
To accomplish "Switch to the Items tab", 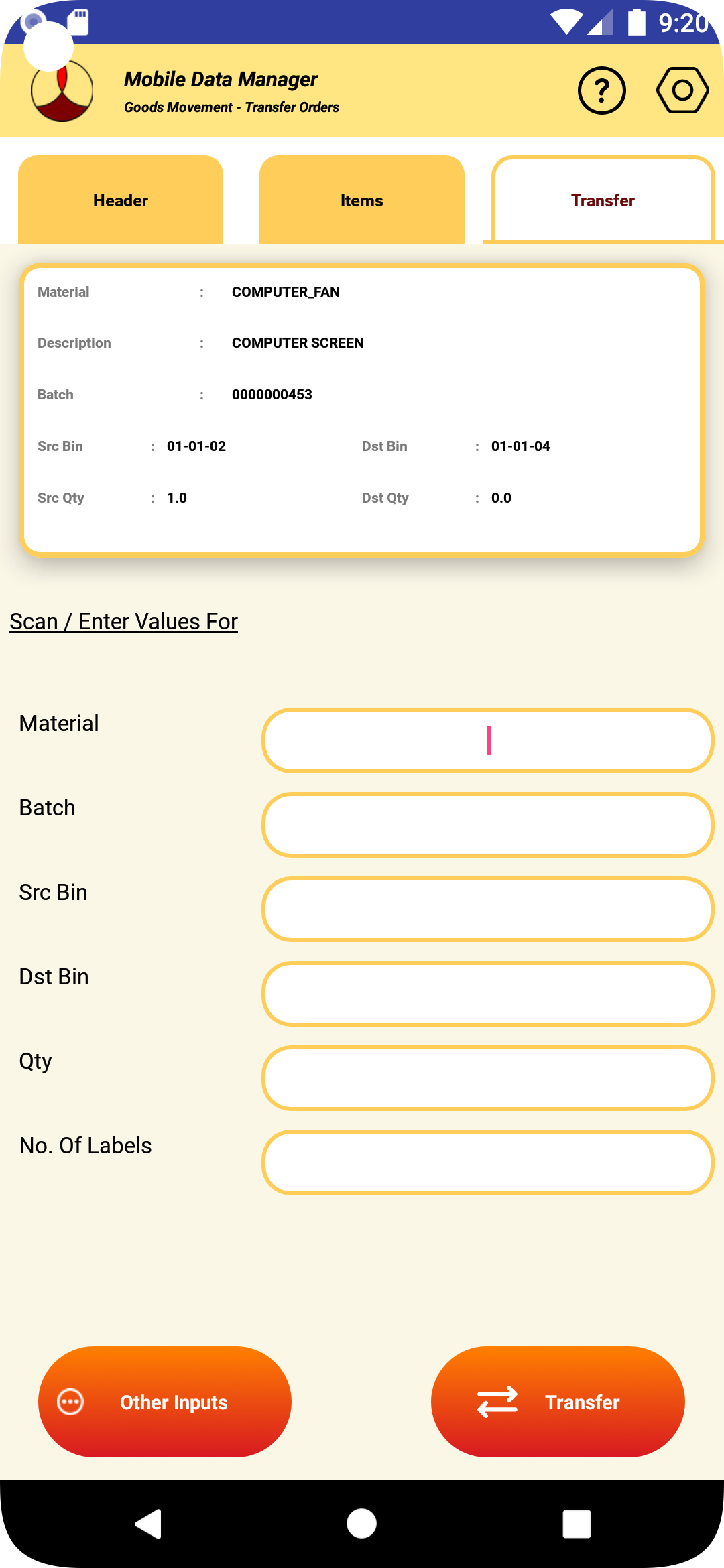I will click(x=361, y=200).
